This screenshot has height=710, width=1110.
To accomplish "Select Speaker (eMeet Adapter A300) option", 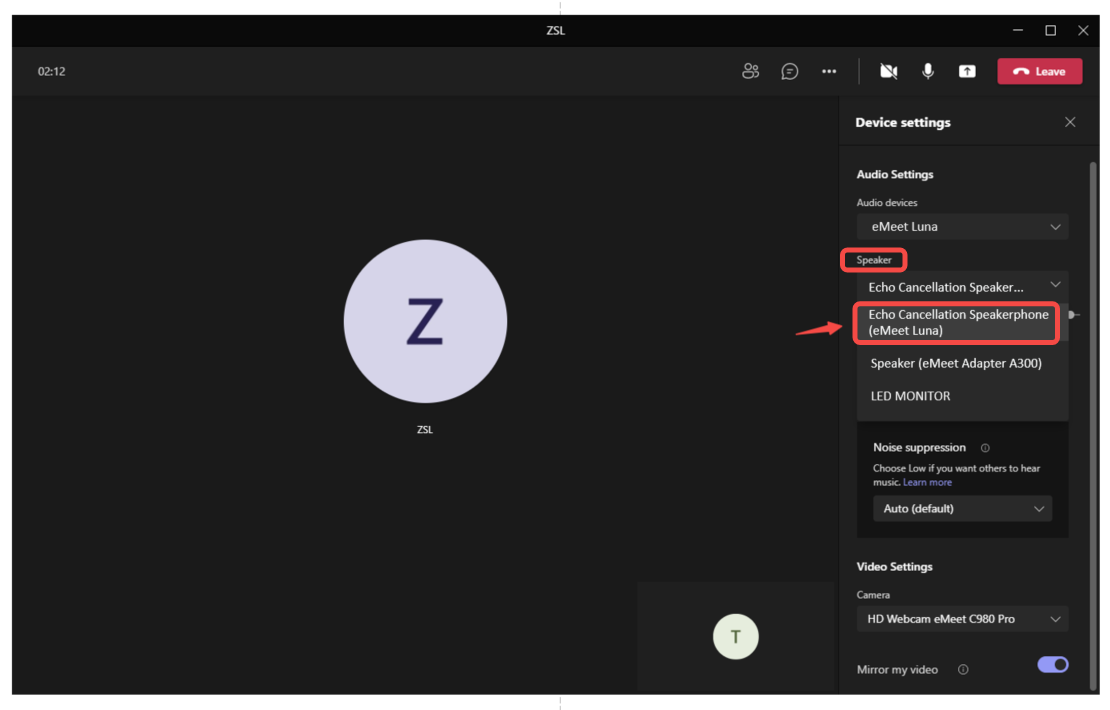I will 956,364.
